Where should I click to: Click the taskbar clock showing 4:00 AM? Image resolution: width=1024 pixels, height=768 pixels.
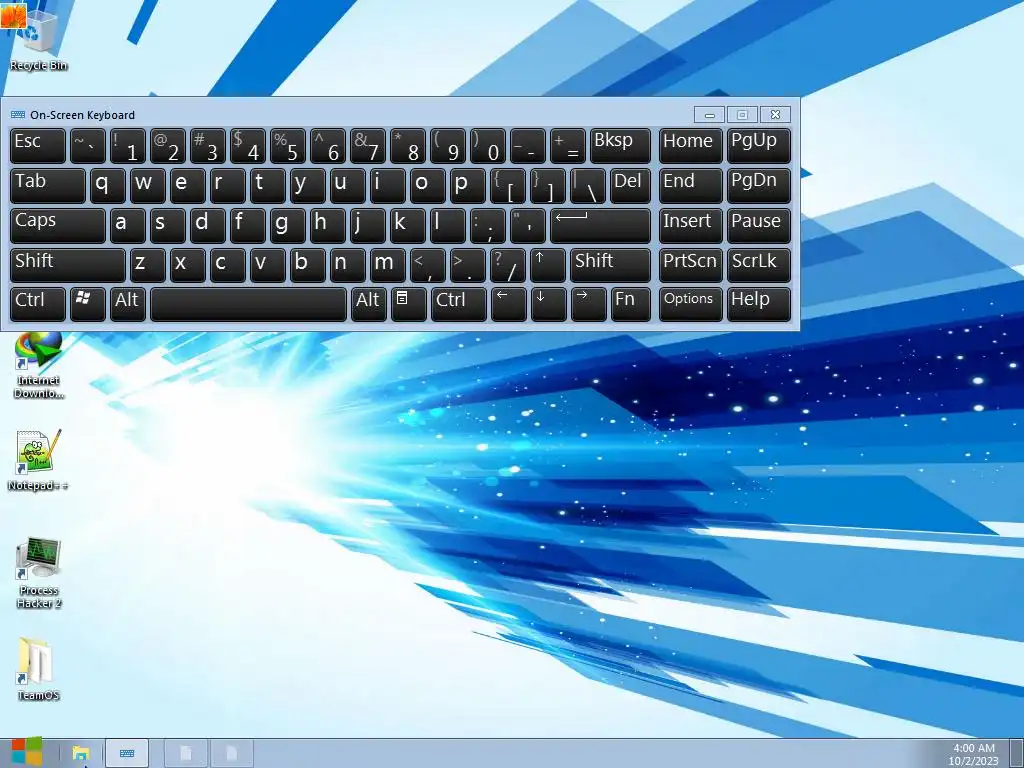coord(974,754)
